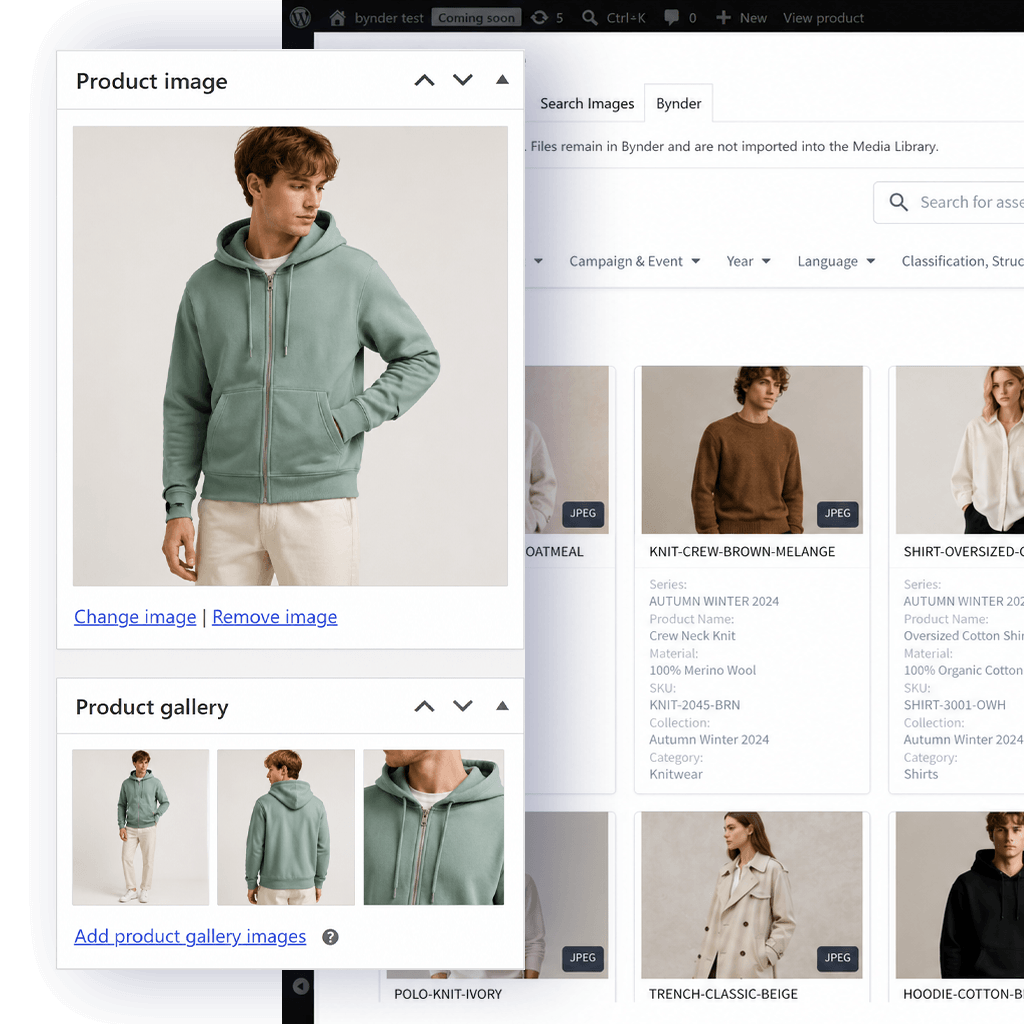The width and height of the screenshot is (1024, 1024).
Task: Click the home icon beside bynder test
Action: point(337,18)
